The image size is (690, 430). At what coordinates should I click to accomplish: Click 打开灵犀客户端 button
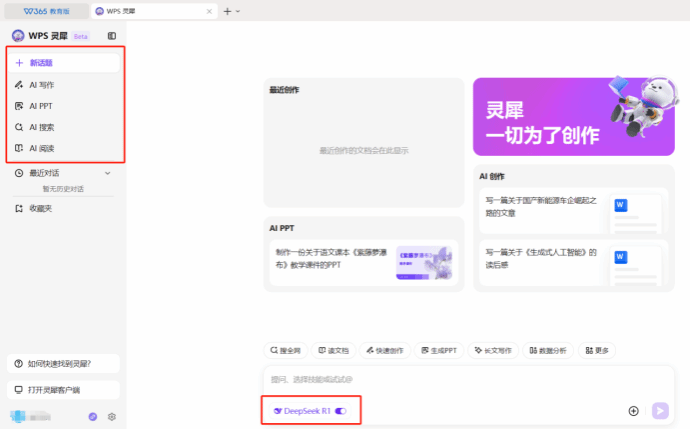click(61, 389)
